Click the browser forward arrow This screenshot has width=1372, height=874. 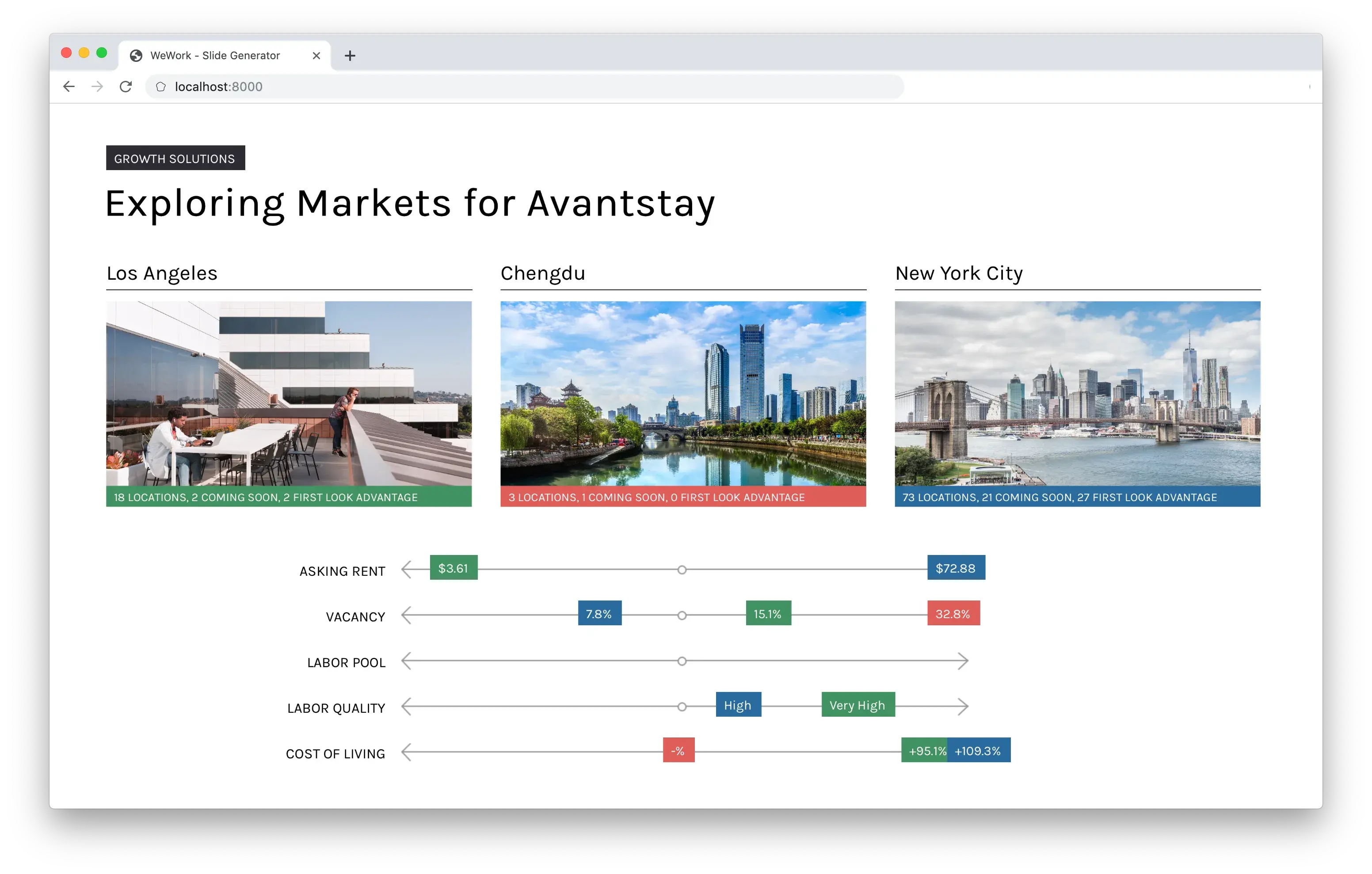click(x=97, y=87)
